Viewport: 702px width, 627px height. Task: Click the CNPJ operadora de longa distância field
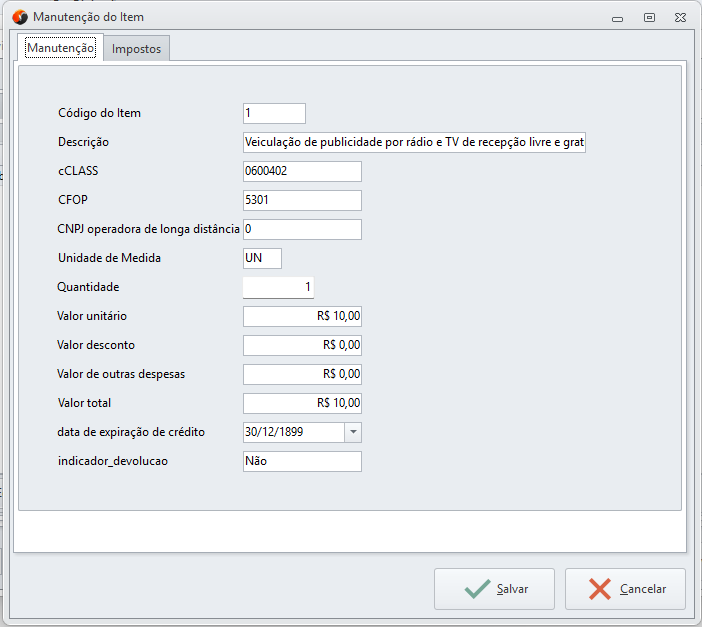pyautogui.click(x=302, y=230)
